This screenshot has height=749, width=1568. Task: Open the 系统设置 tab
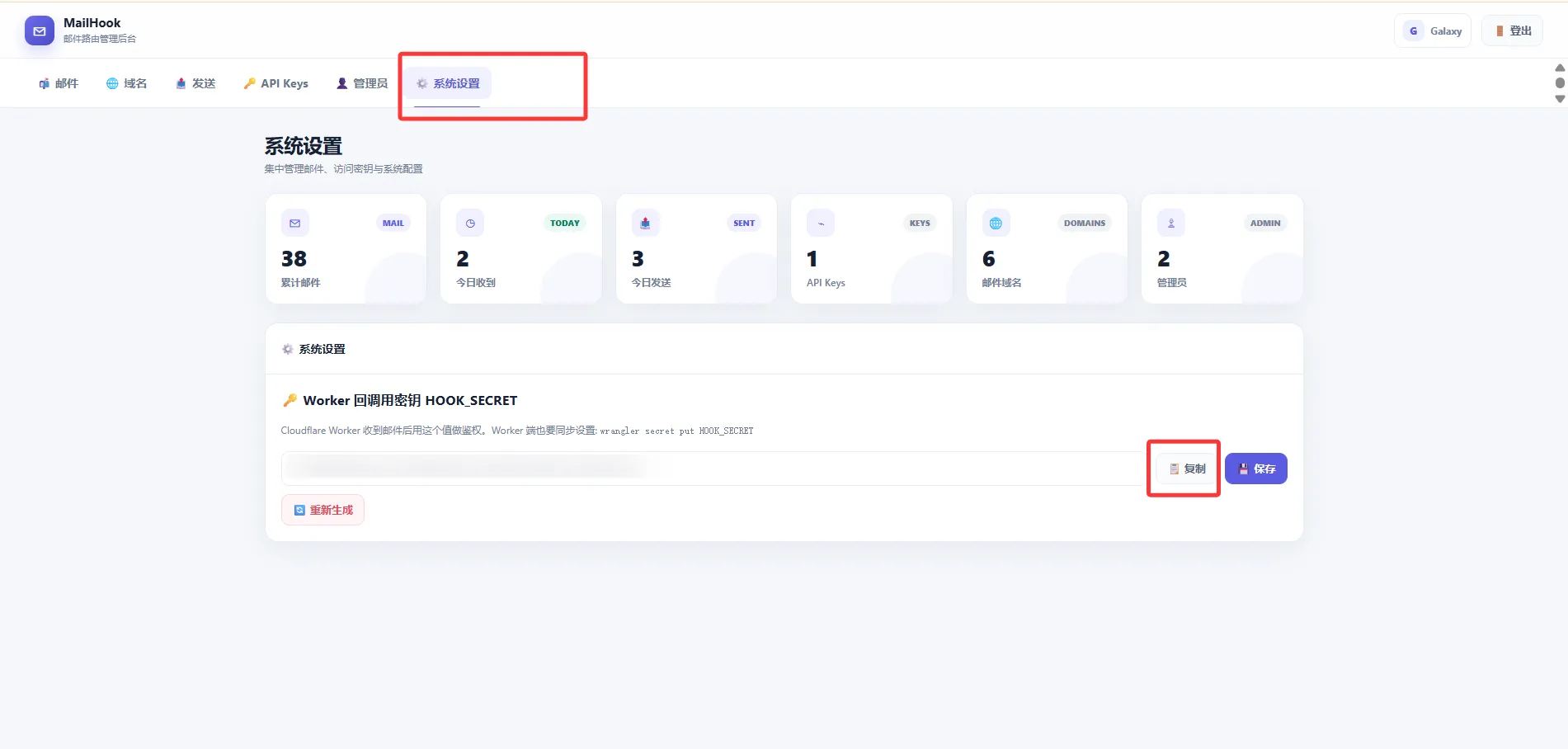[448, 83]
